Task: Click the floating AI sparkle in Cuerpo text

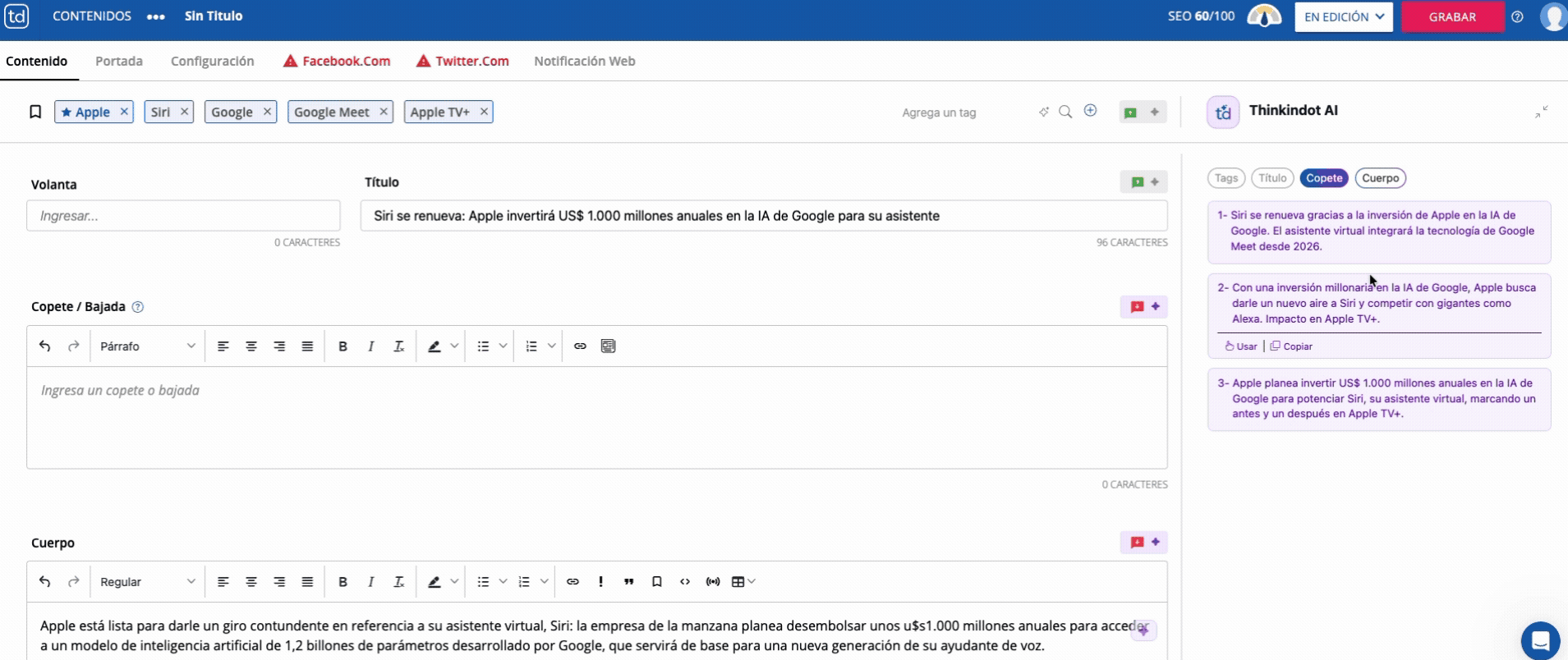Action: pos(1143,630)
